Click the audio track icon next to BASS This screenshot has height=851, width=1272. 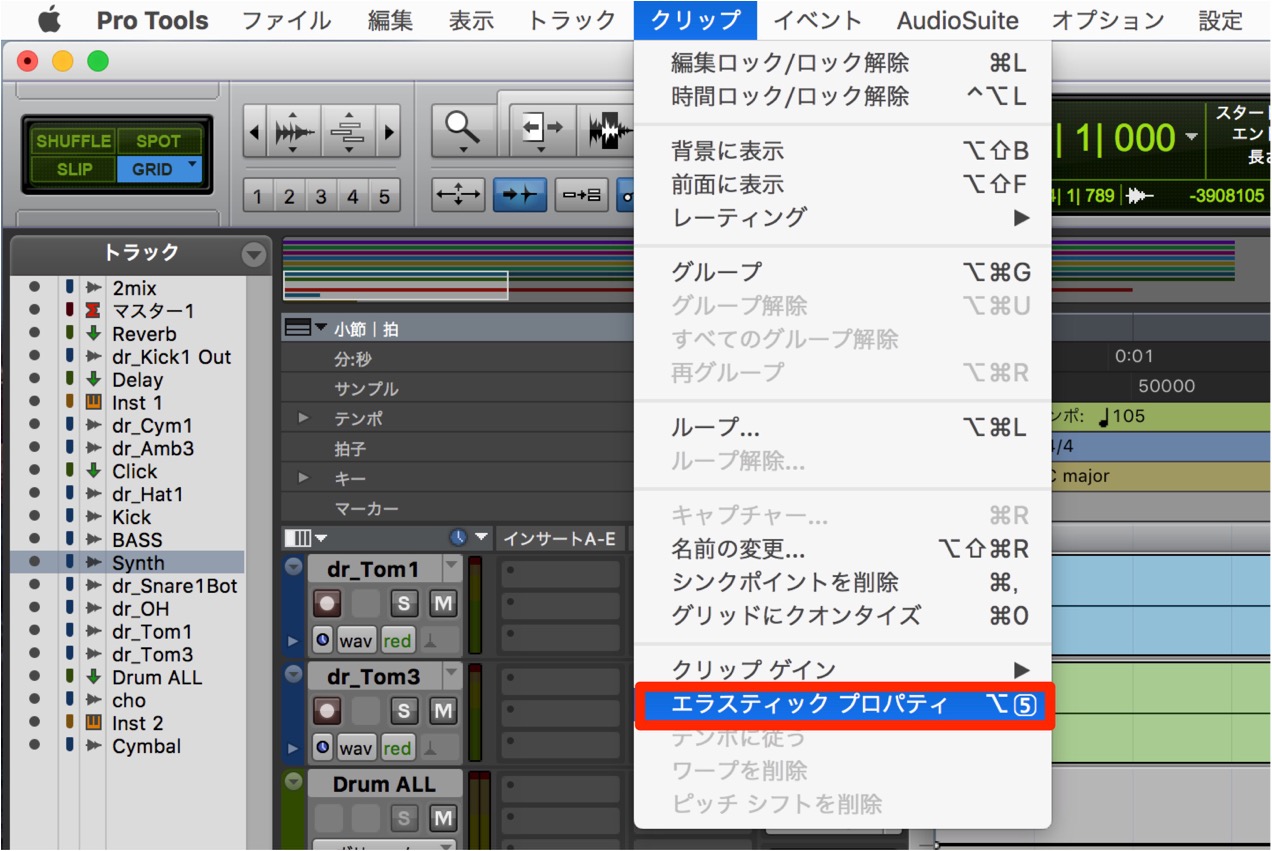(94, 540)
